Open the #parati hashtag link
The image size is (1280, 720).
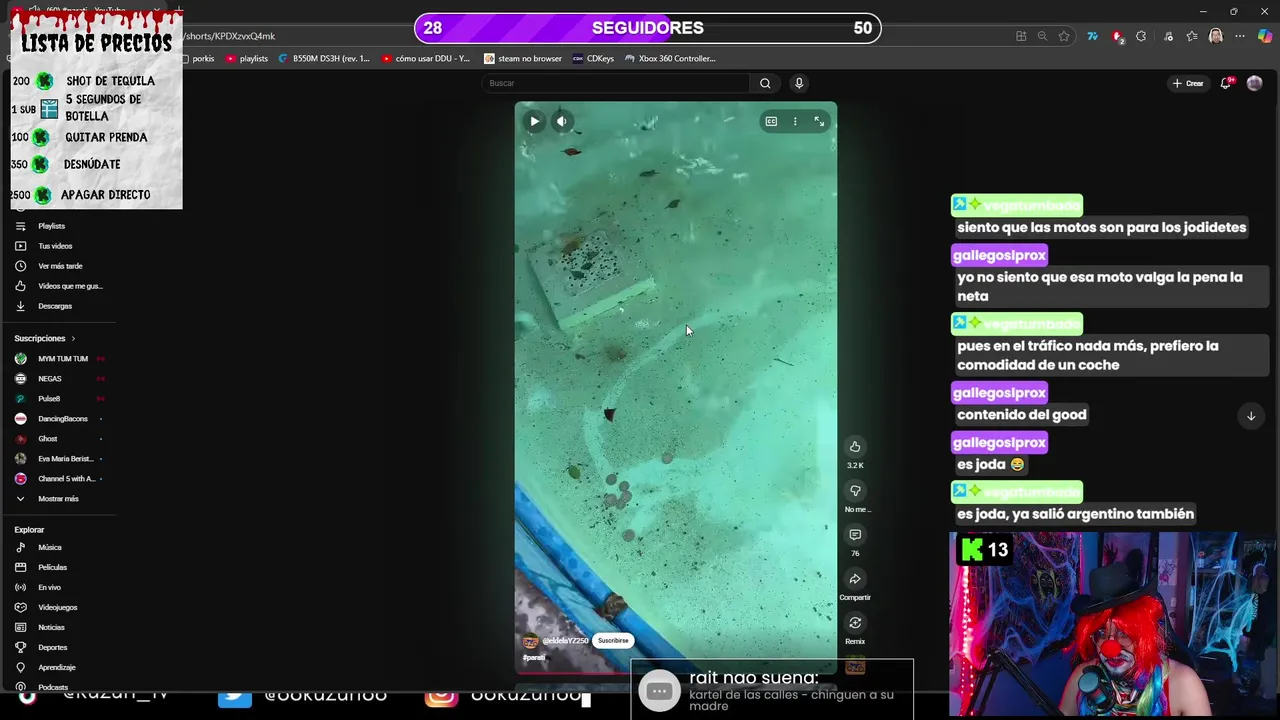tap(534, 658)
